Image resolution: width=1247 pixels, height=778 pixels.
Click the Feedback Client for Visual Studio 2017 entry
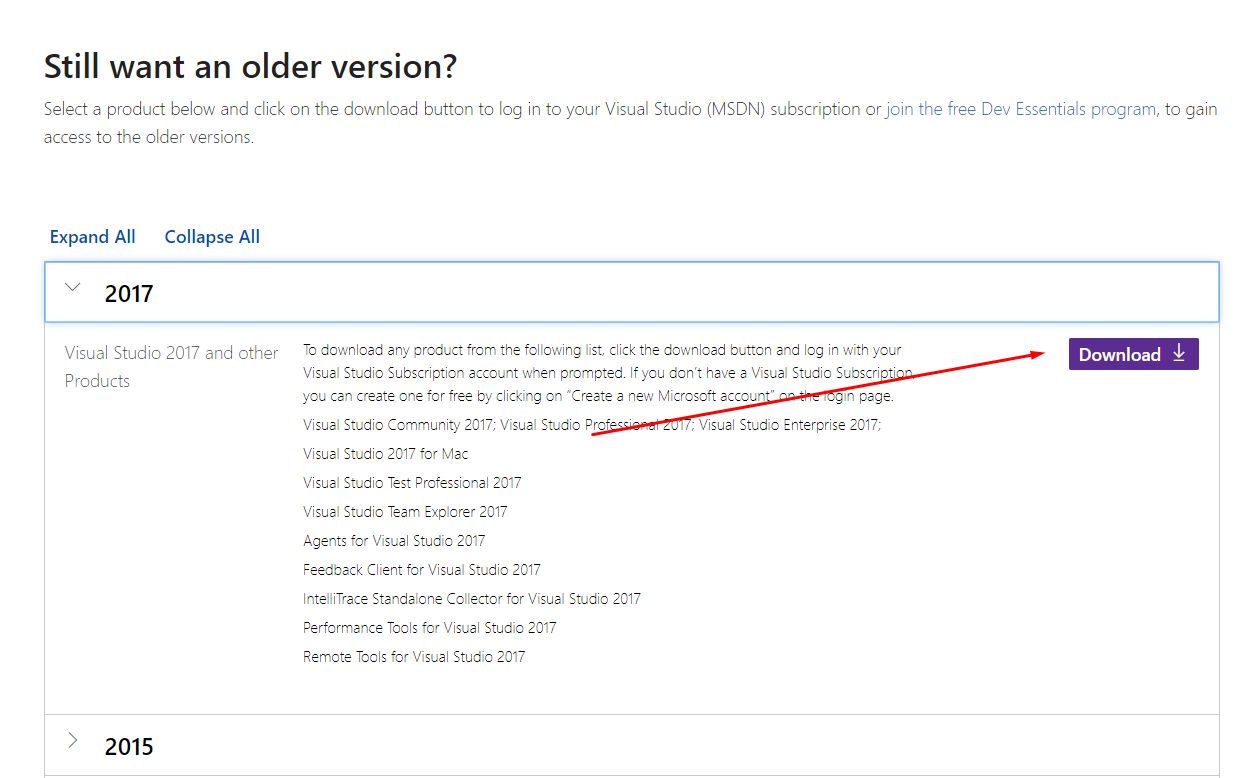click(x=422, y=570)
